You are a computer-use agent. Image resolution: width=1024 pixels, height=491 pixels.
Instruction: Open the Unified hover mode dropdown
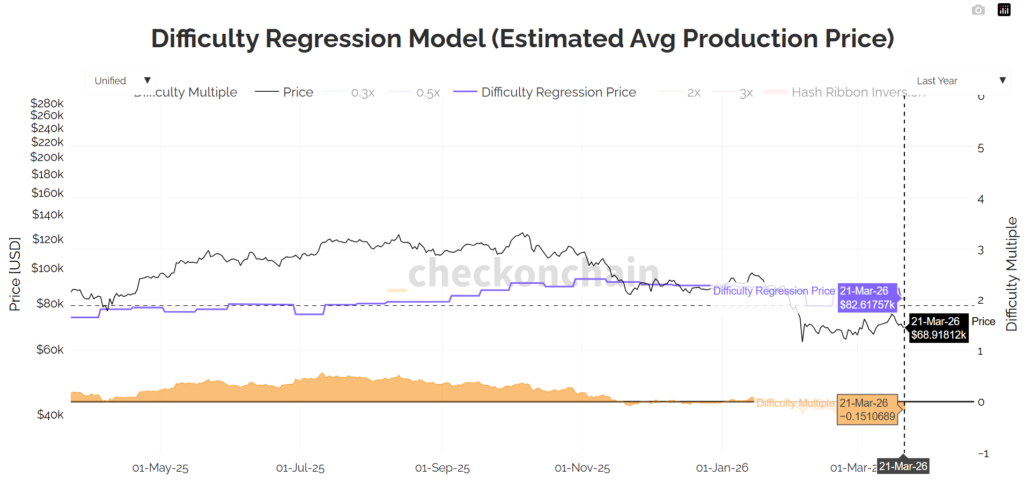point(122,80)
